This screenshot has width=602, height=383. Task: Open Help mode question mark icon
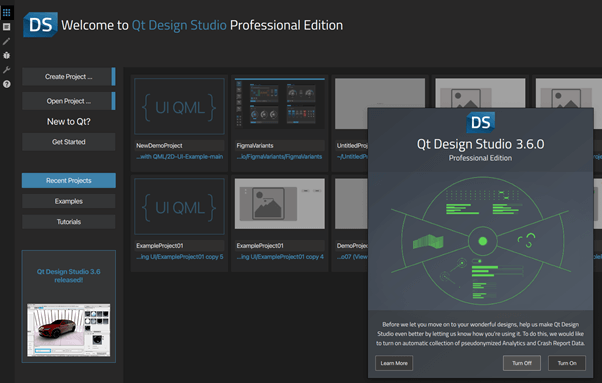point(7,84)
